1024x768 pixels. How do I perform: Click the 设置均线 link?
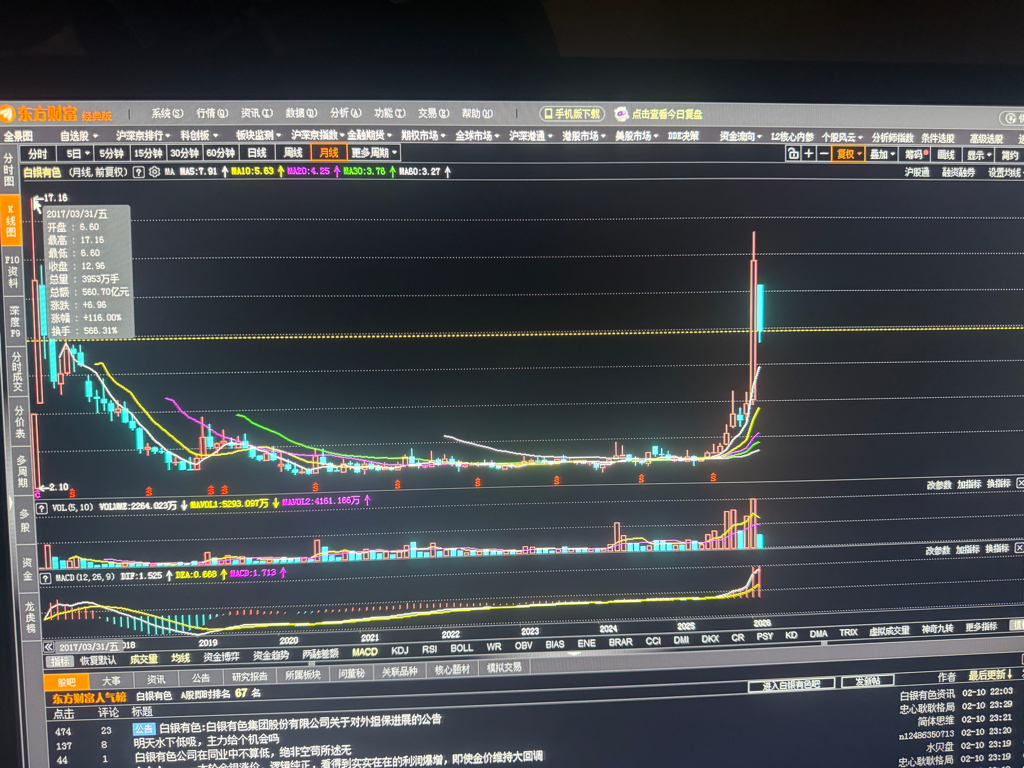click(x=1004, y=173)
